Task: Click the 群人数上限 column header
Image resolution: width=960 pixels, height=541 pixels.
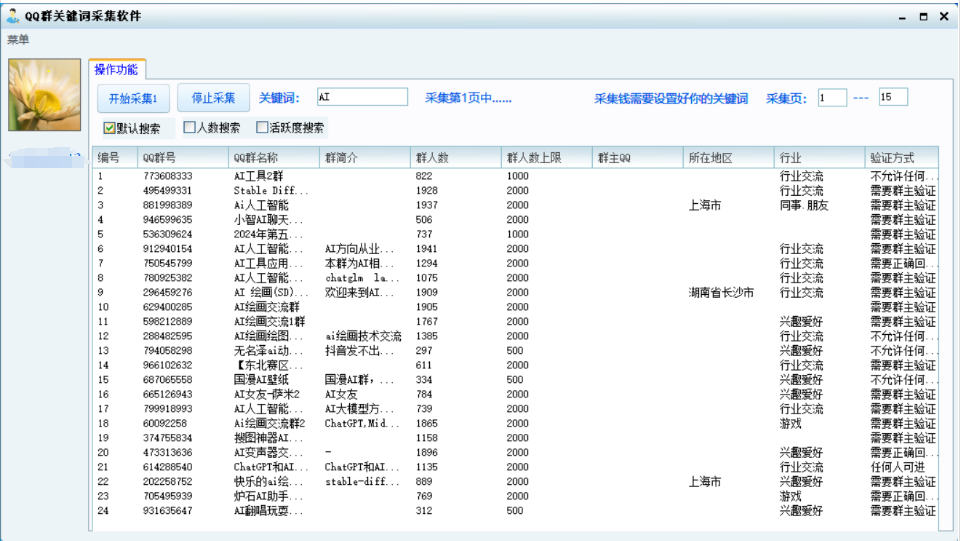Action: coord(547,157)
